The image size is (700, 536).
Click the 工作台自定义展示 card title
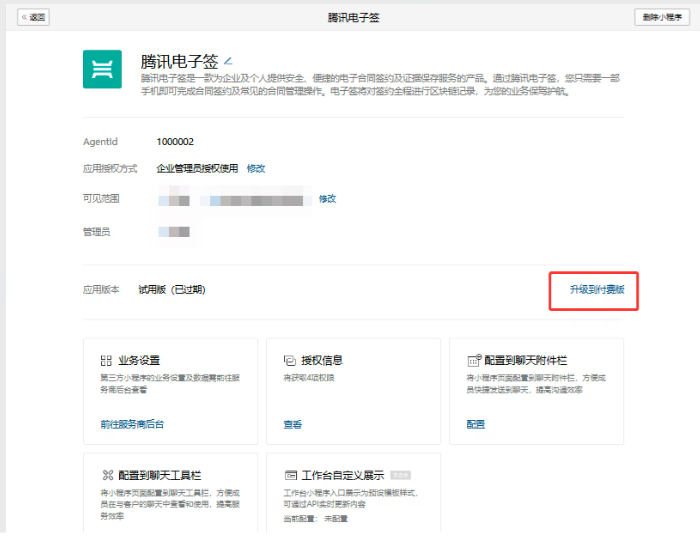tap(342, 476)
